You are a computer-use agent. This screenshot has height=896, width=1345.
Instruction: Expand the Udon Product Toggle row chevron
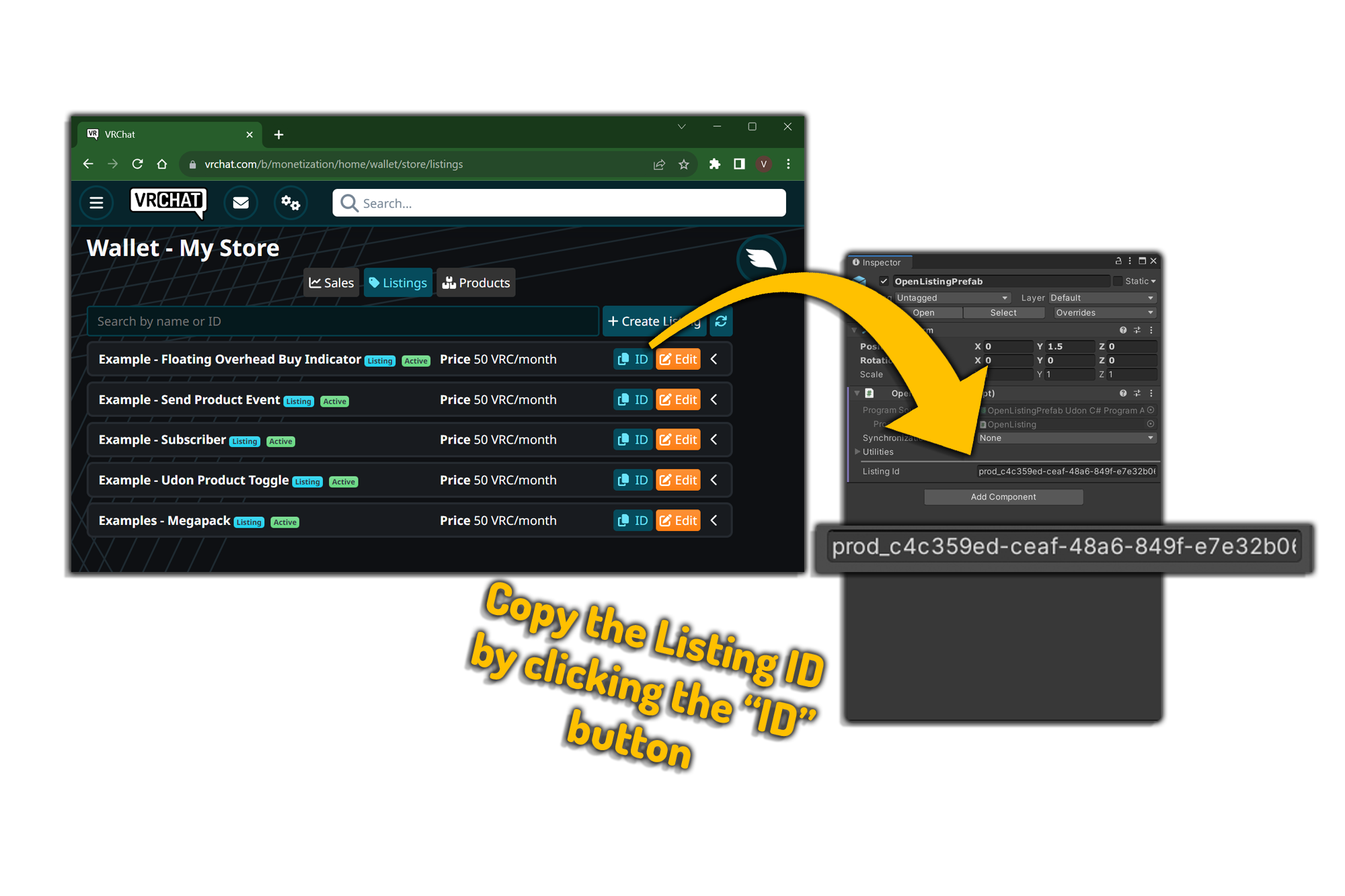[714, 480]
